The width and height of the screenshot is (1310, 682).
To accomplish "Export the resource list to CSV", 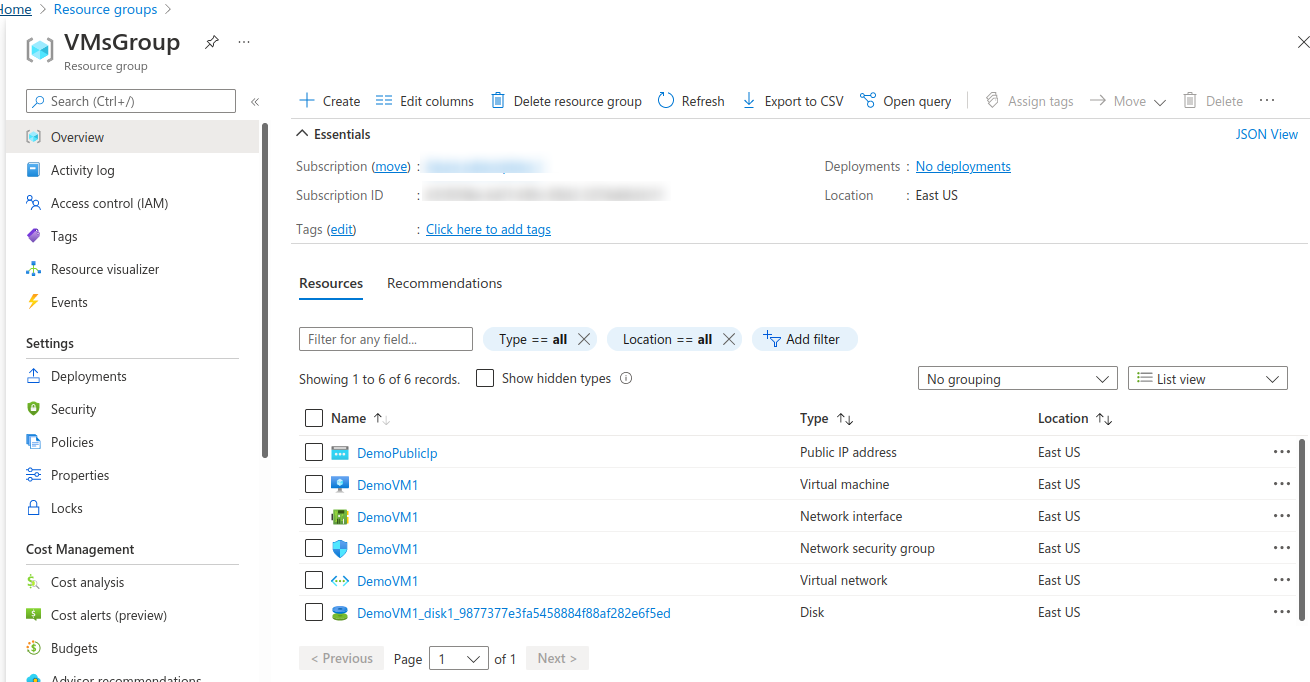I will [793, 100].
